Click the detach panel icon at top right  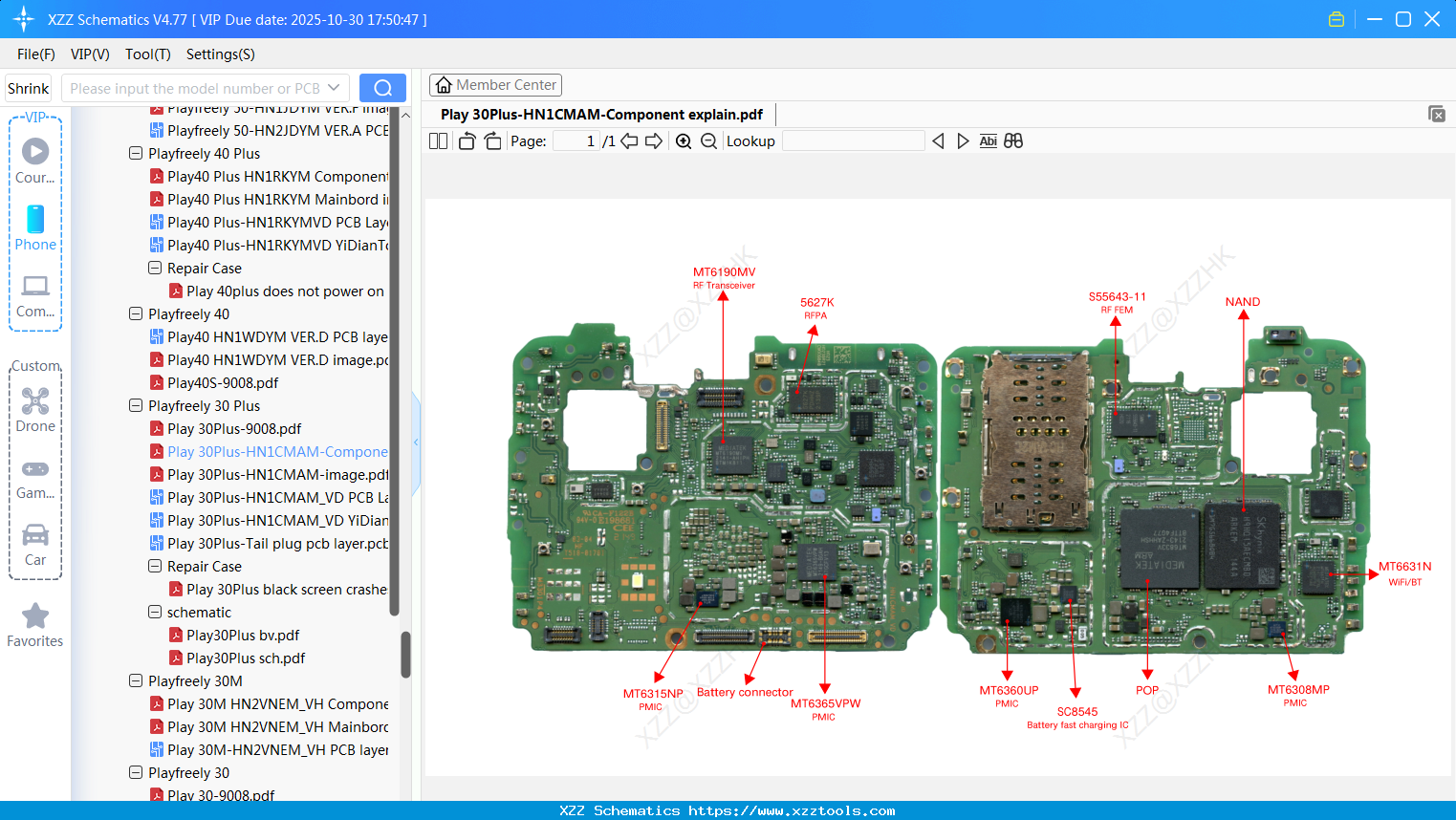[1437, 114]
